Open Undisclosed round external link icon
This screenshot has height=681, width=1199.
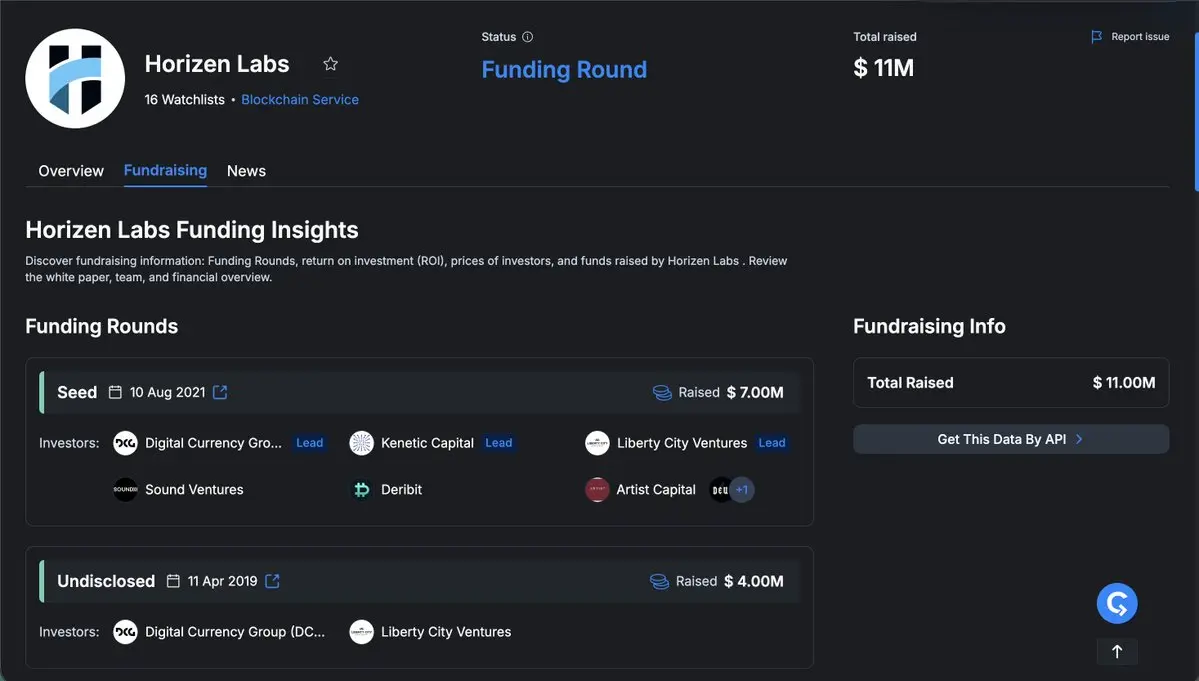tap(272, 581)
